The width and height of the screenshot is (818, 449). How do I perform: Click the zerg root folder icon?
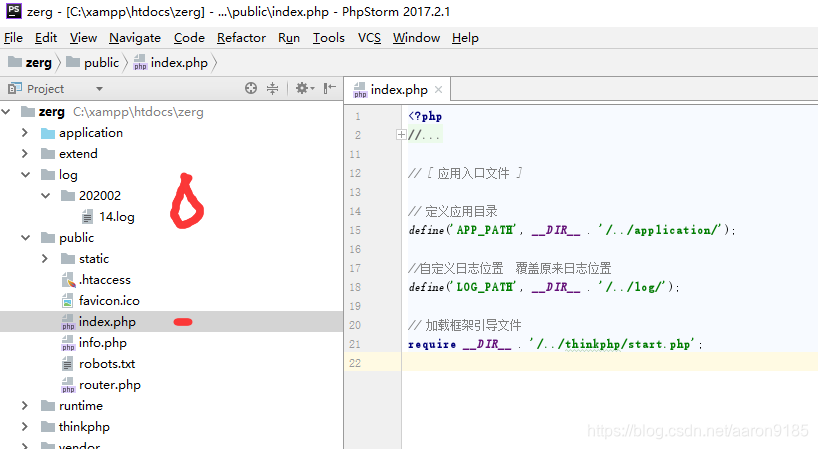[28, 112]
